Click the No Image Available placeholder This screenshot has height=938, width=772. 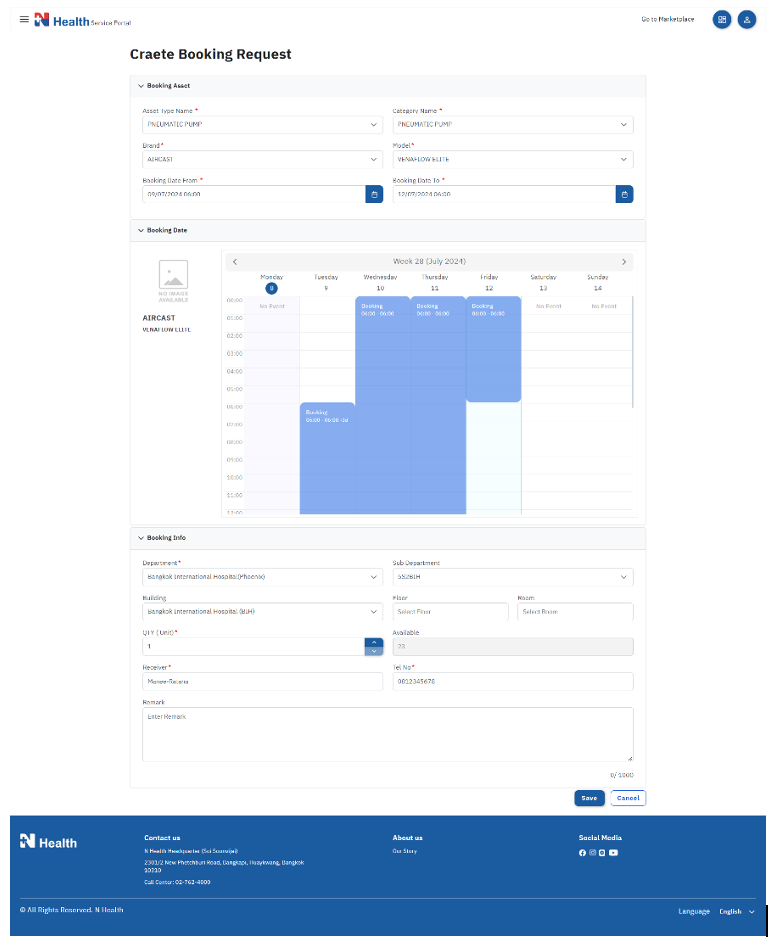coord(173,281)
